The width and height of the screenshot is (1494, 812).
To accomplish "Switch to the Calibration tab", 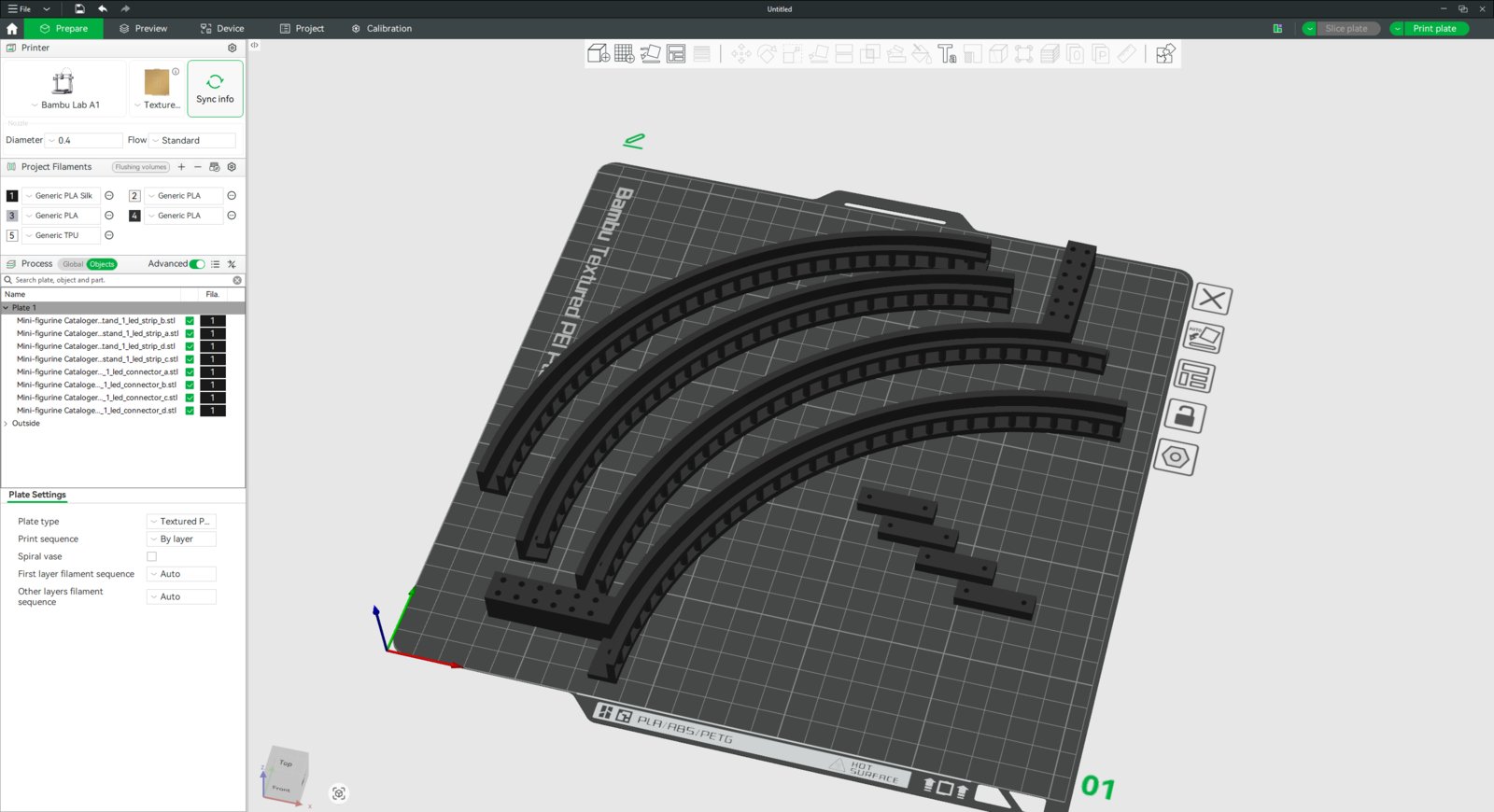I will 381,29.
